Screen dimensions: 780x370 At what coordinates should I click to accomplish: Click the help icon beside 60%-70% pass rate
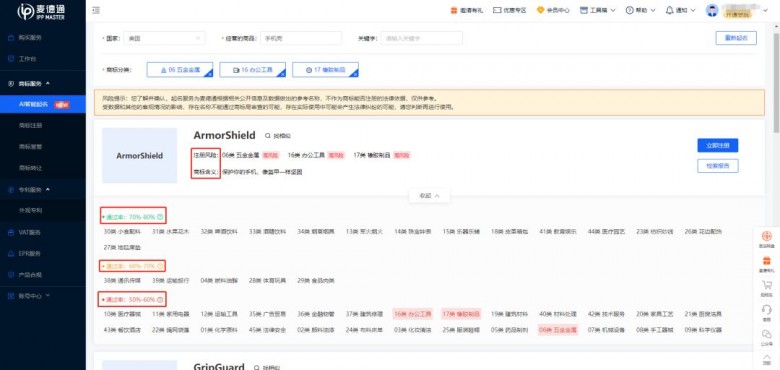point(160,266)
